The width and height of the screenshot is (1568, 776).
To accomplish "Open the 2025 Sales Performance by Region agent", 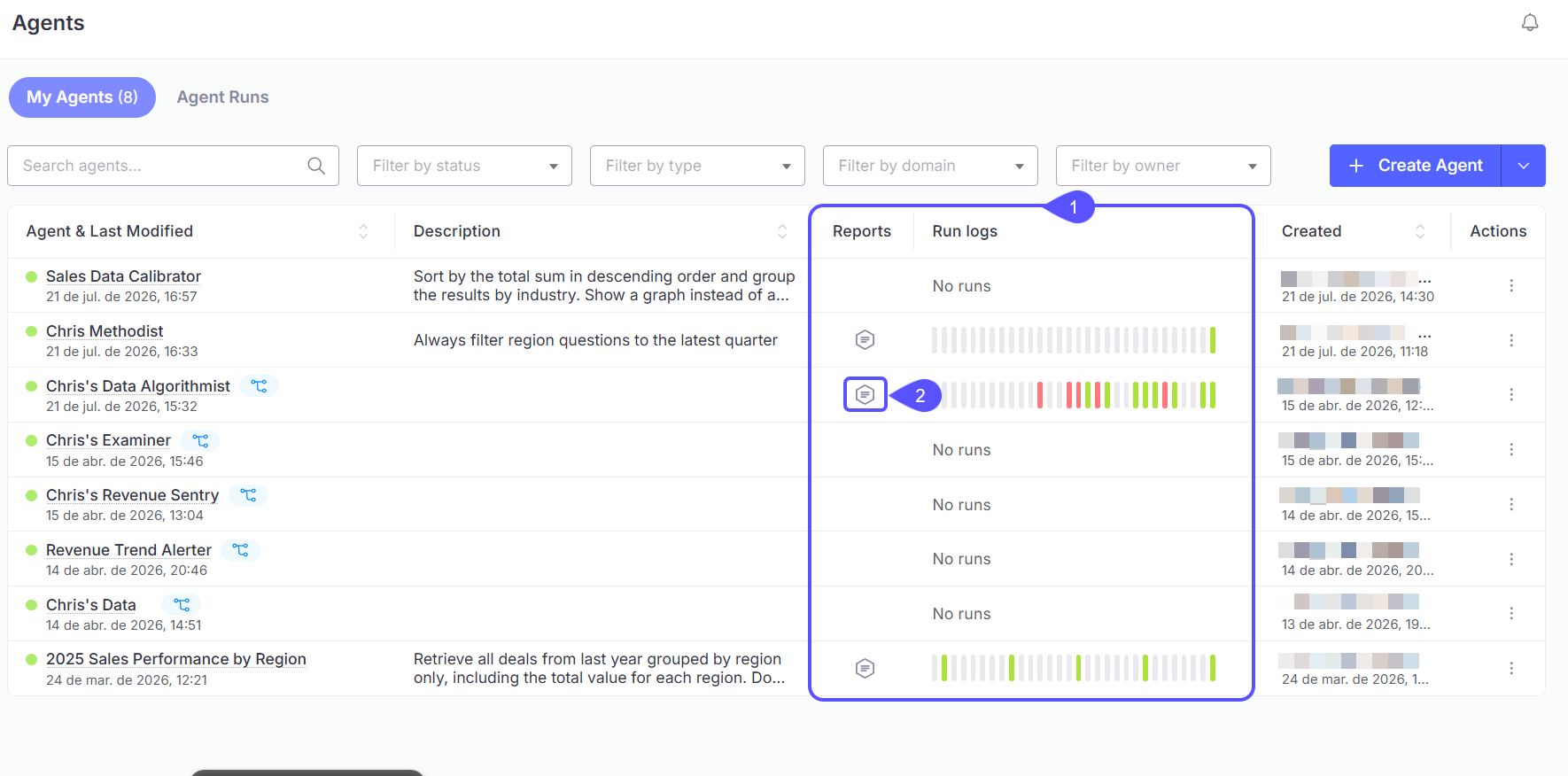I will 176,659.
